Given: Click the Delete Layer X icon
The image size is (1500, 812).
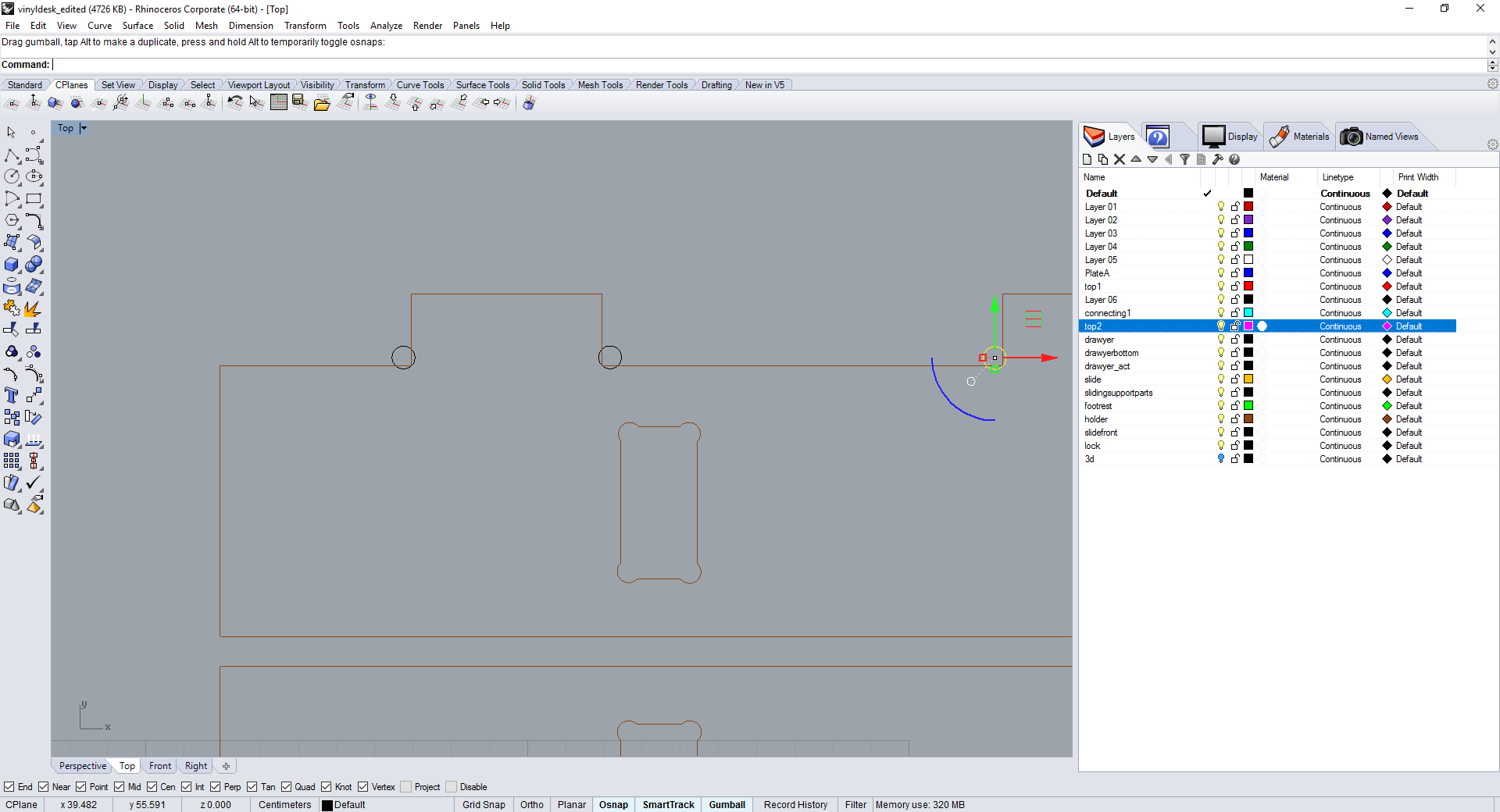Looking at the screenshot, I should [1120, 159].
